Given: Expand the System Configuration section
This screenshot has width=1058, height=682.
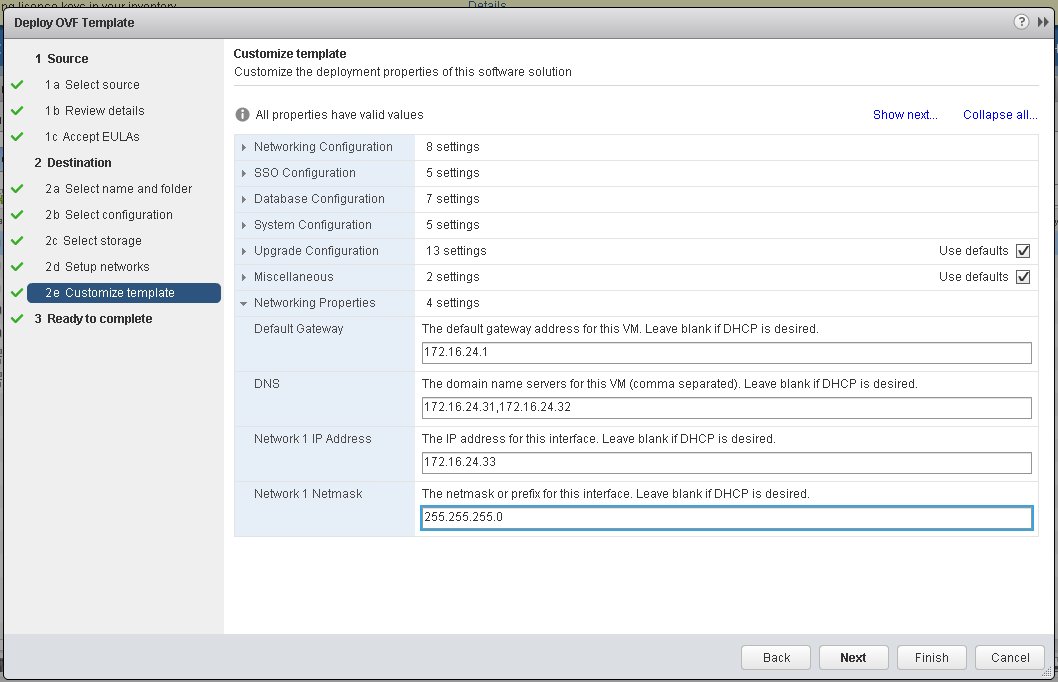Looking at the screenshot, I should 244,225.
